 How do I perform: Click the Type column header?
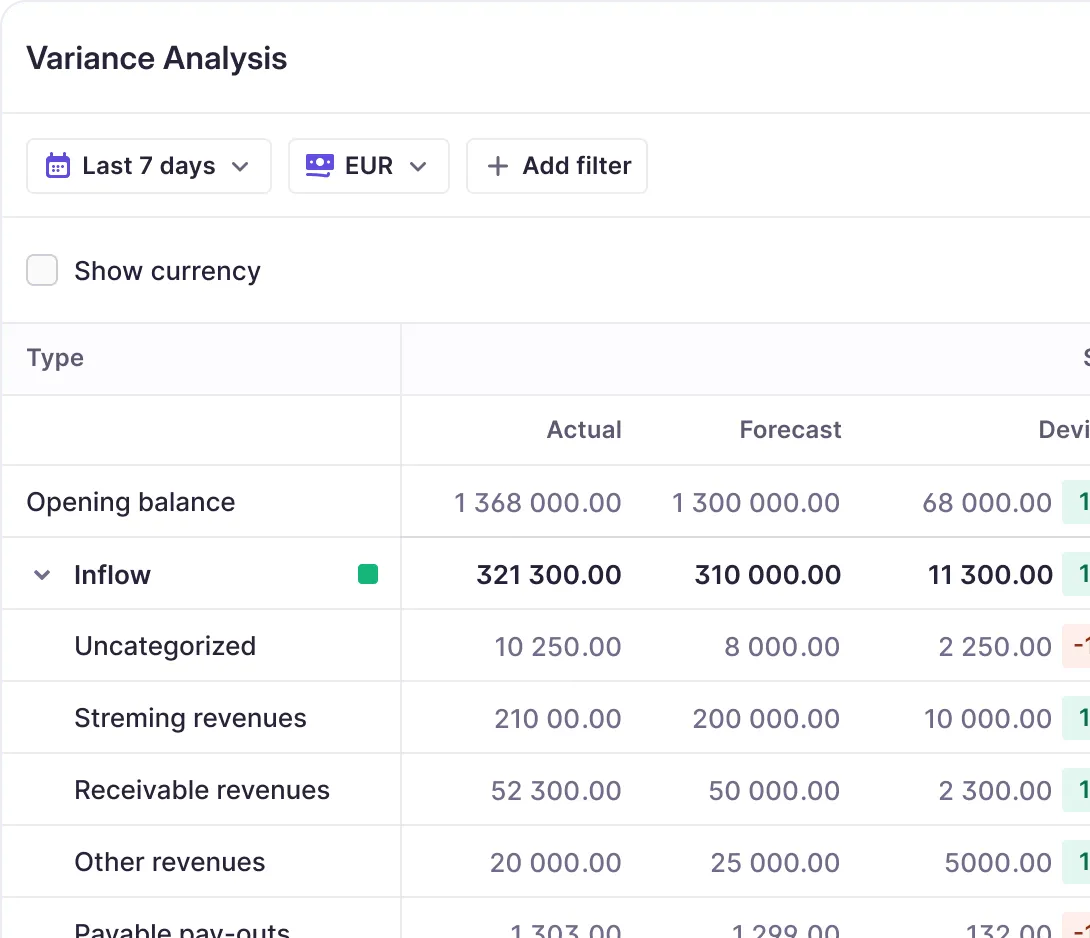[55, 358]
